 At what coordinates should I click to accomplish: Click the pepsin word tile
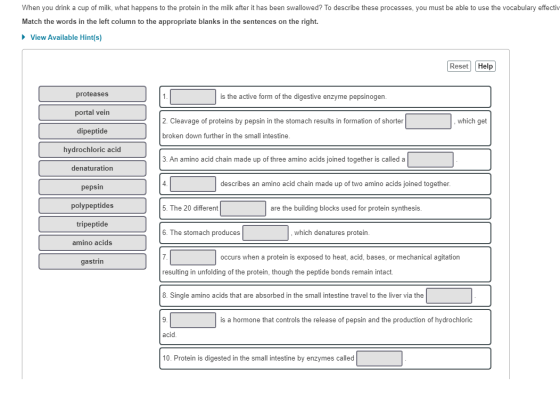(x=92, y=187)
